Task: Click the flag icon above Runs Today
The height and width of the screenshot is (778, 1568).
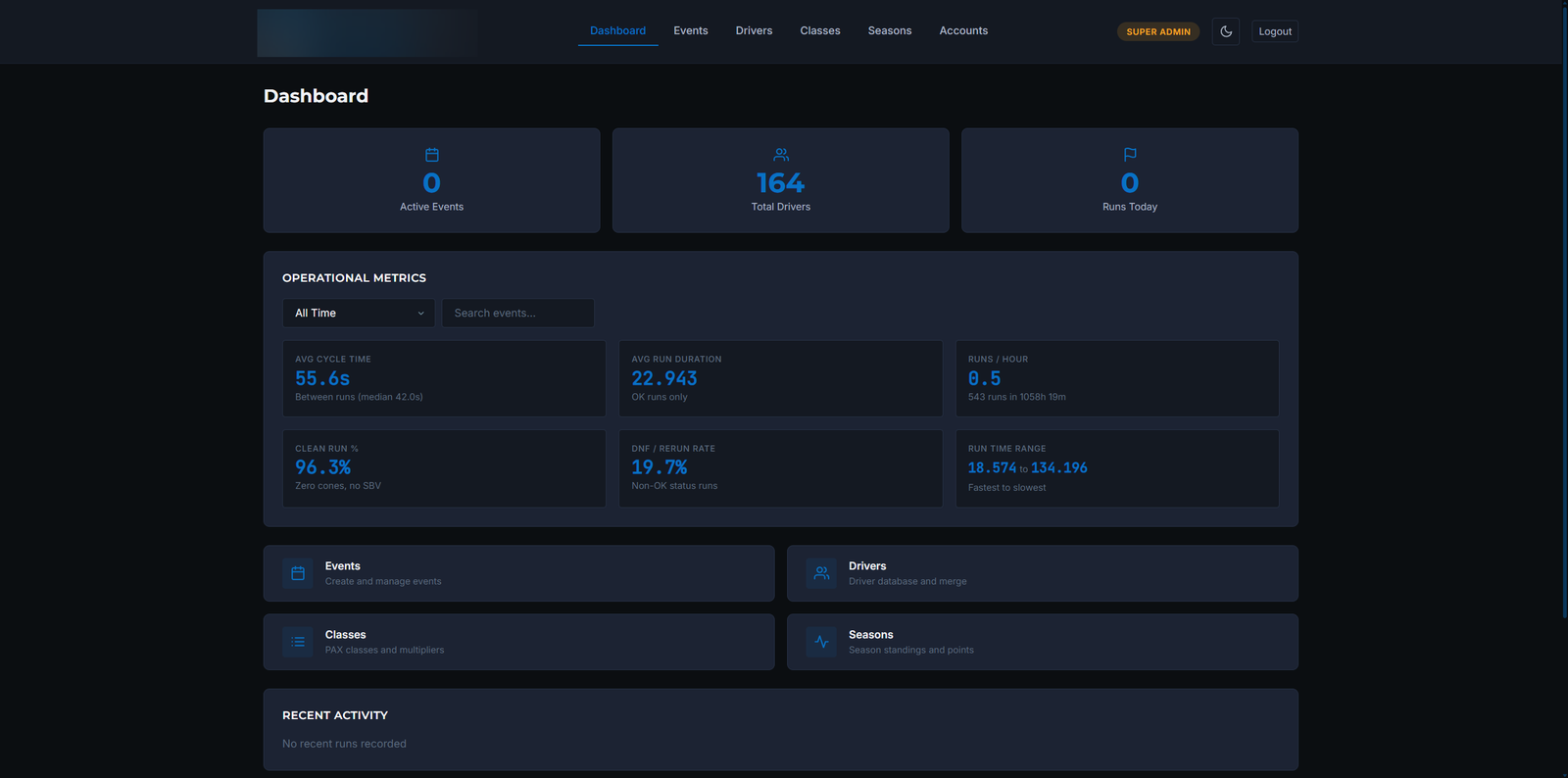Action: pyautogui.click(x=1130, y=155)
